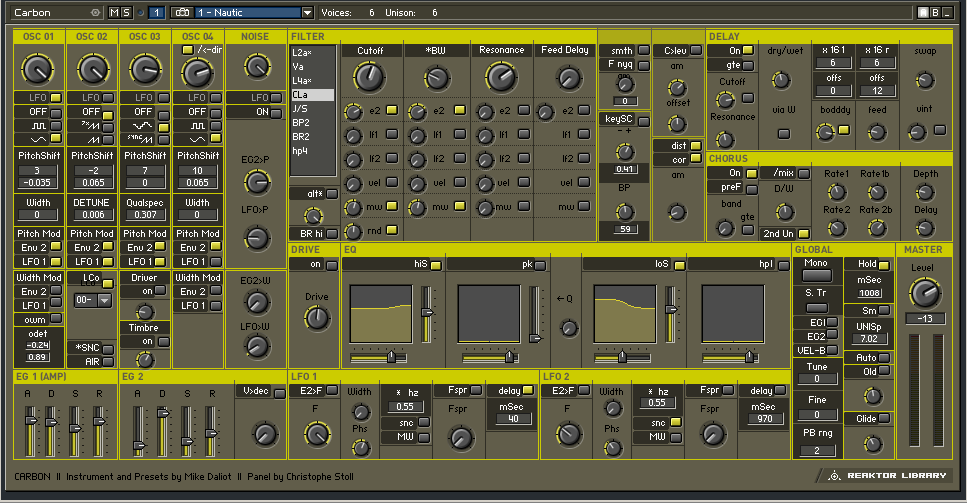The image size is (967, 503).
Task: Click the OSC 01 main knob
Action: click(38, 69)
